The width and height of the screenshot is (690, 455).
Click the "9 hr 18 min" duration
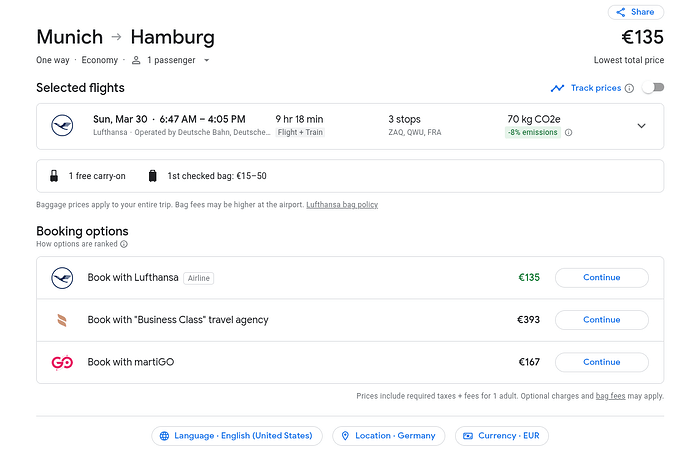299,119
